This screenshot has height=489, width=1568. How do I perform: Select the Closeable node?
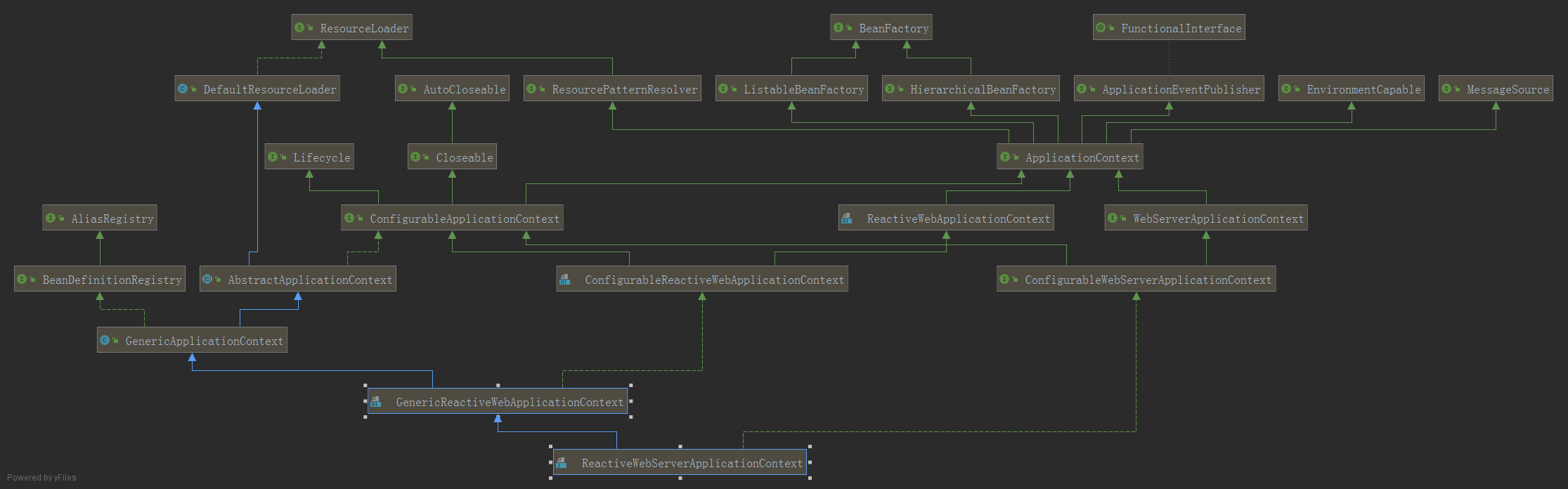point(452,157)
